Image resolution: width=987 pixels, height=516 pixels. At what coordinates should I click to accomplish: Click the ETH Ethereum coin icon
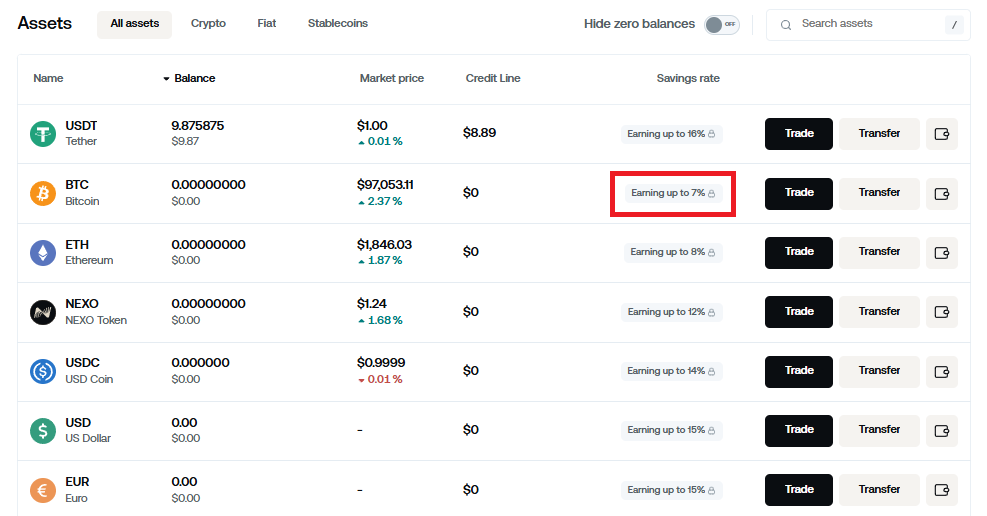(43, 252)
